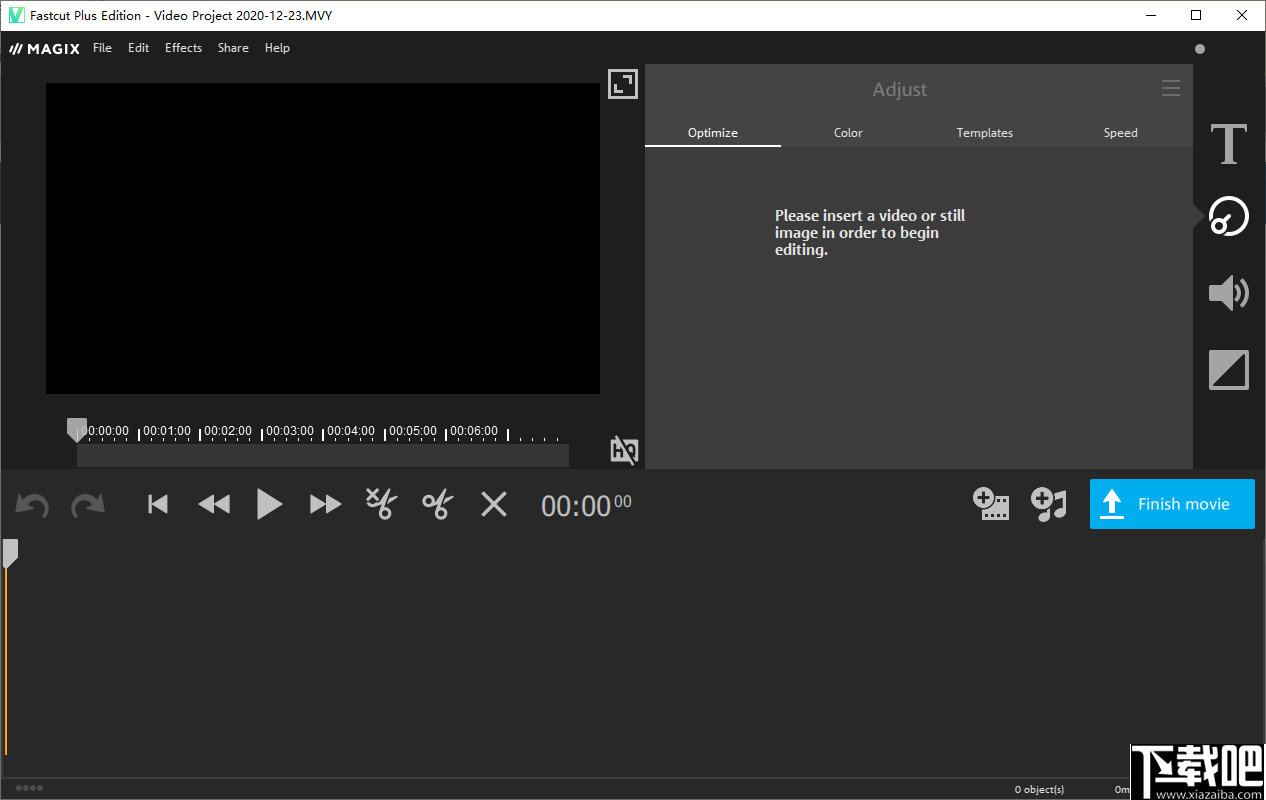
Task: Open the Fade transitions panel
Action: 1228,369
